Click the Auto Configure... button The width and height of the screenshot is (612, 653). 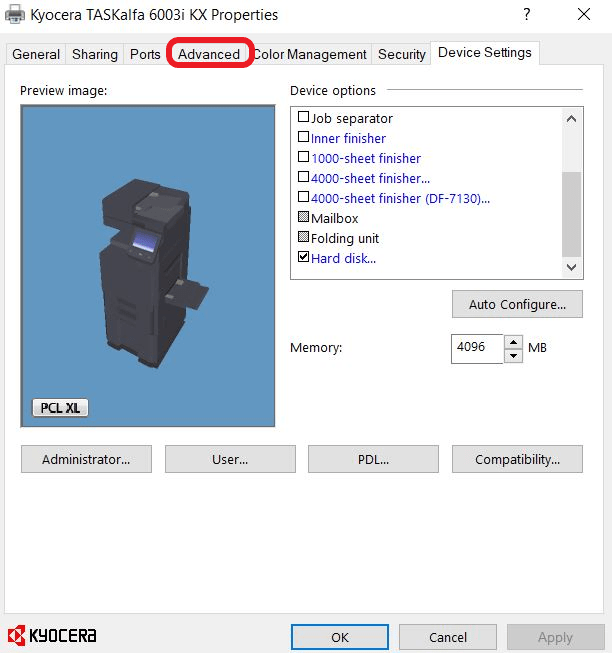point(517,304)
